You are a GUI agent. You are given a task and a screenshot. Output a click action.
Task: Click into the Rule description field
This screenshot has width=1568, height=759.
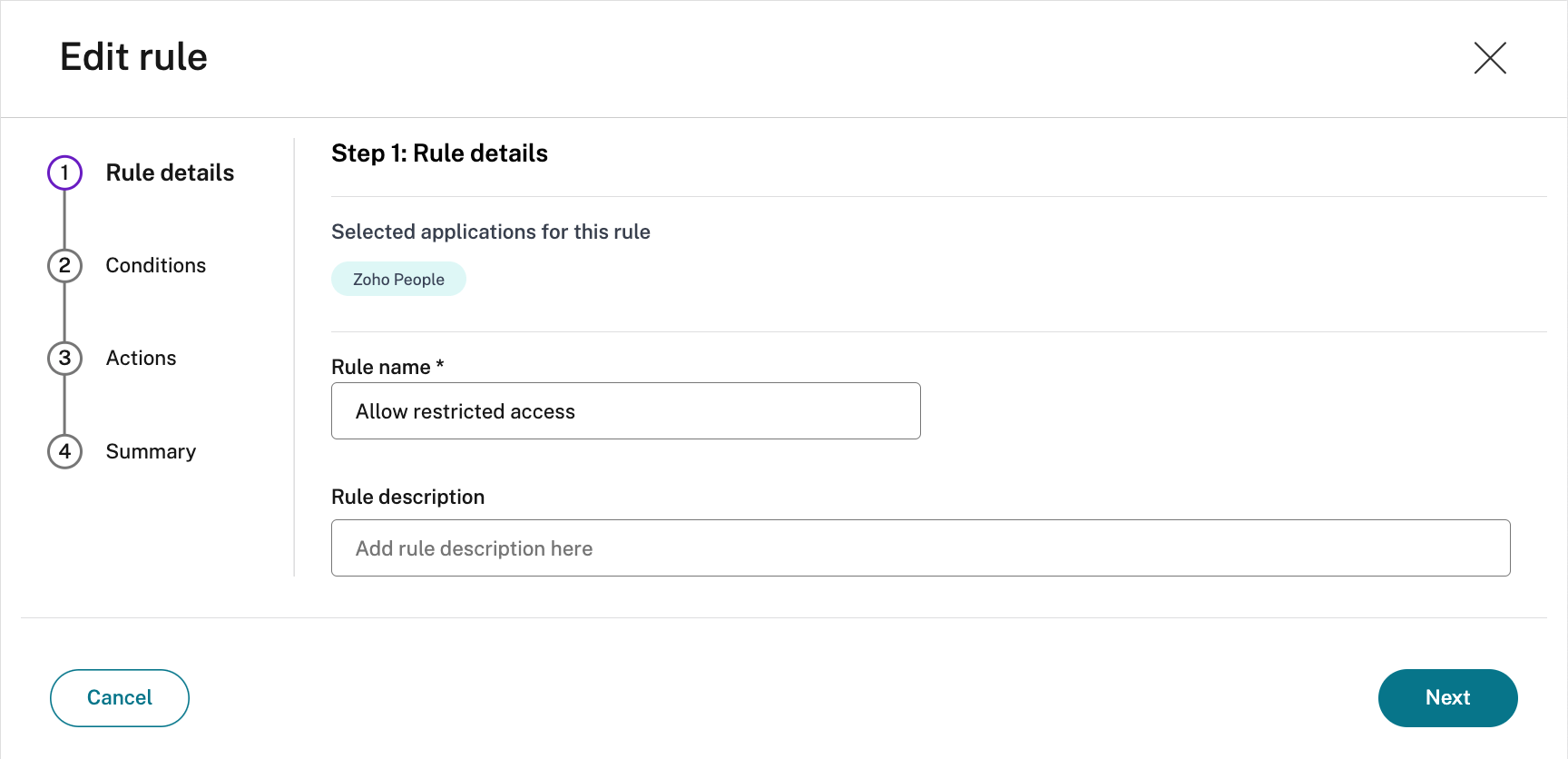click(x=920, y=548)
